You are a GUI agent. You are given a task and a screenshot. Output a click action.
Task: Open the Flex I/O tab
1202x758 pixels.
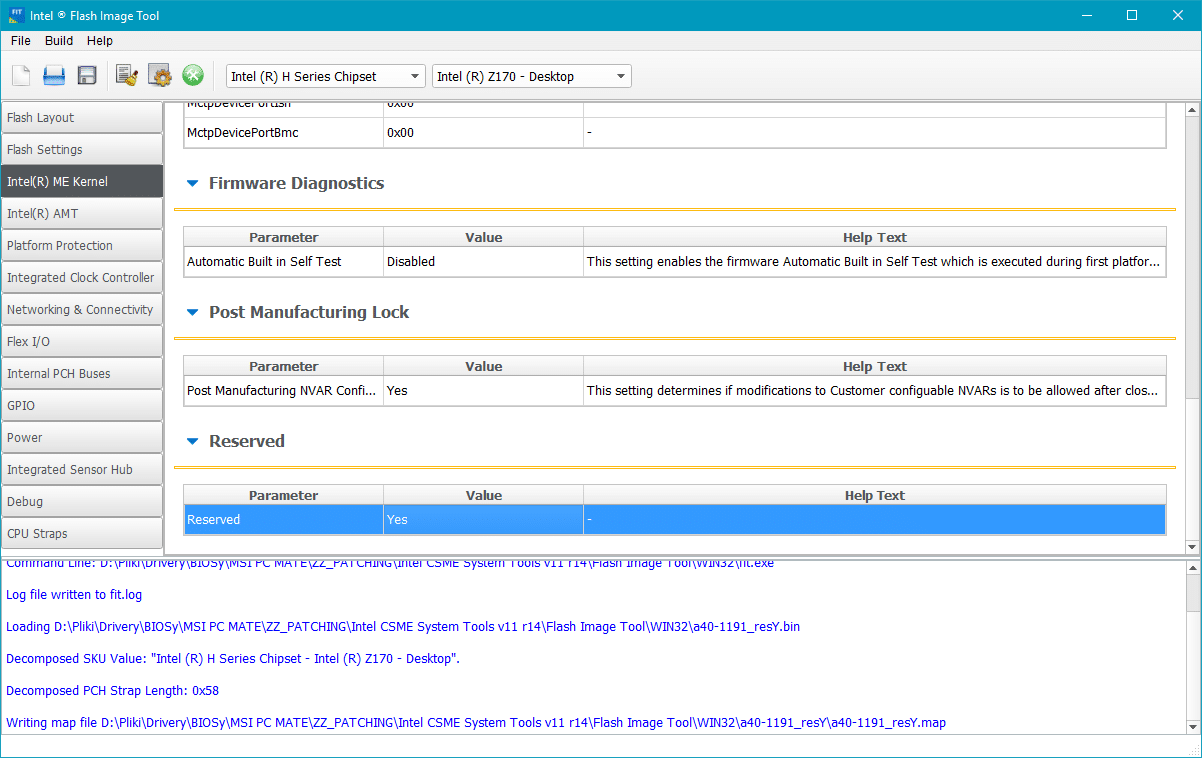(x=82, y=342)
